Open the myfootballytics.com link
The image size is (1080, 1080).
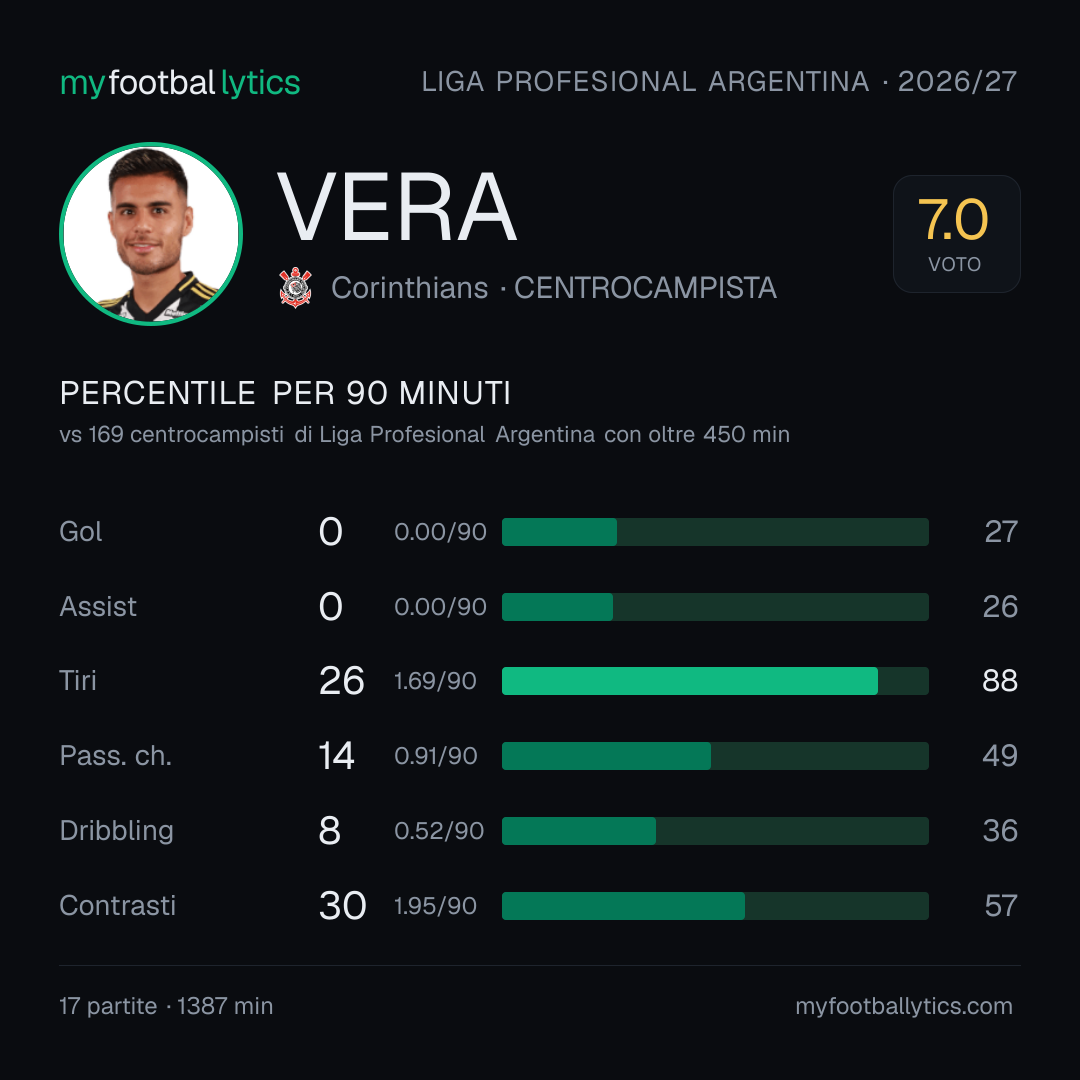click(x=904, y=1006)
